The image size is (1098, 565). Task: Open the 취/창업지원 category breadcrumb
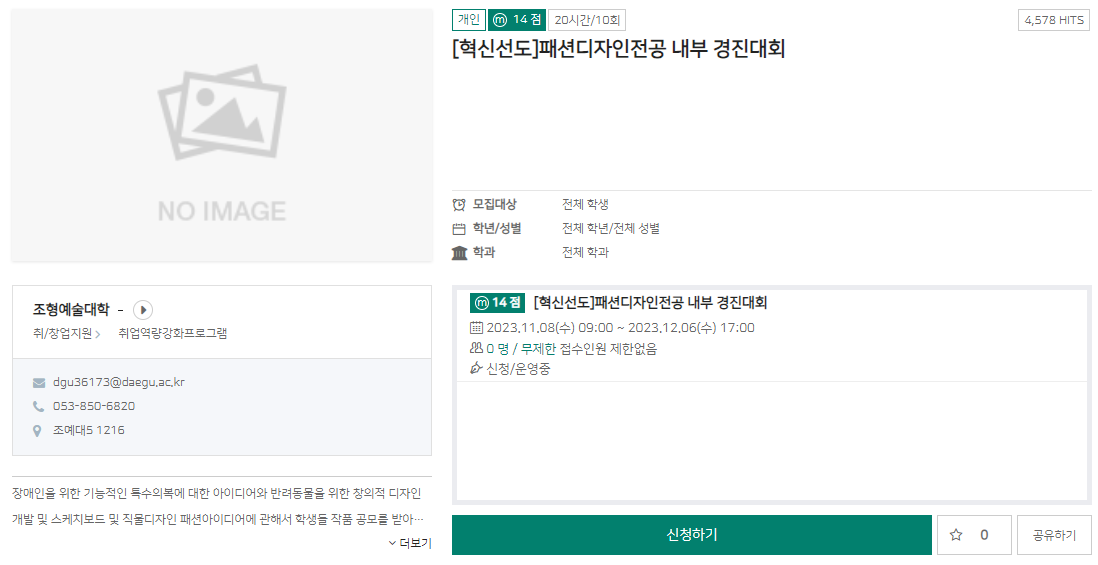pyautogui.click(x=63, y=333)
